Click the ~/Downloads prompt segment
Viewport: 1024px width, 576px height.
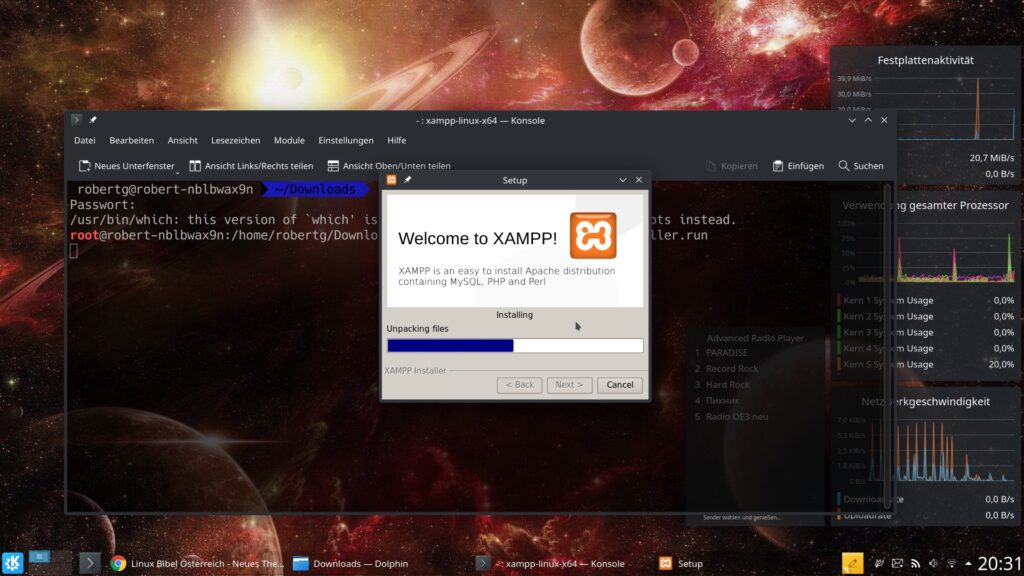point(315,189)
